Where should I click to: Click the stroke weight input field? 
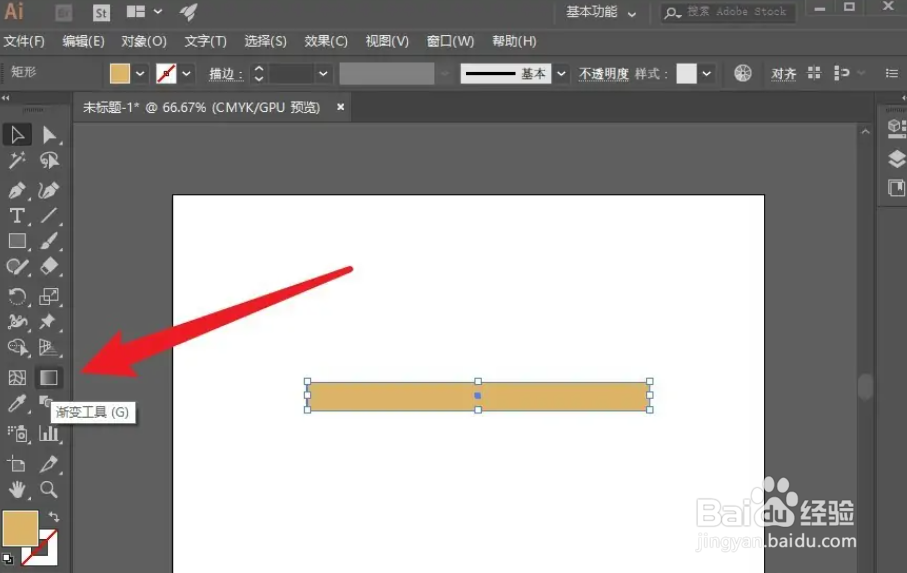click(x=291, y=73)
